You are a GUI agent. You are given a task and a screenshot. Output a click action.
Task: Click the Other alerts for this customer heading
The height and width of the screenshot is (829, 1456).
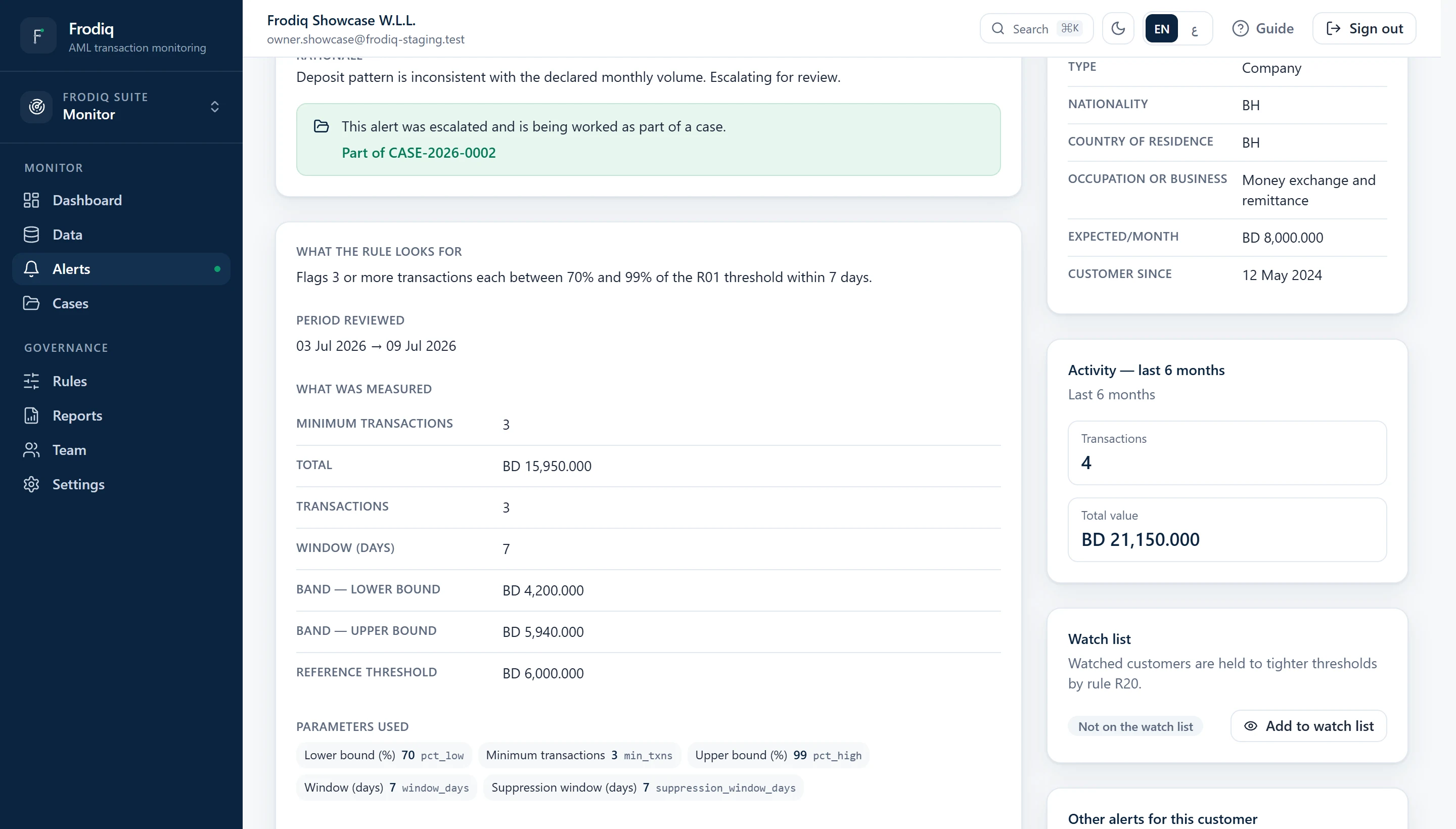coord(1162,819)
